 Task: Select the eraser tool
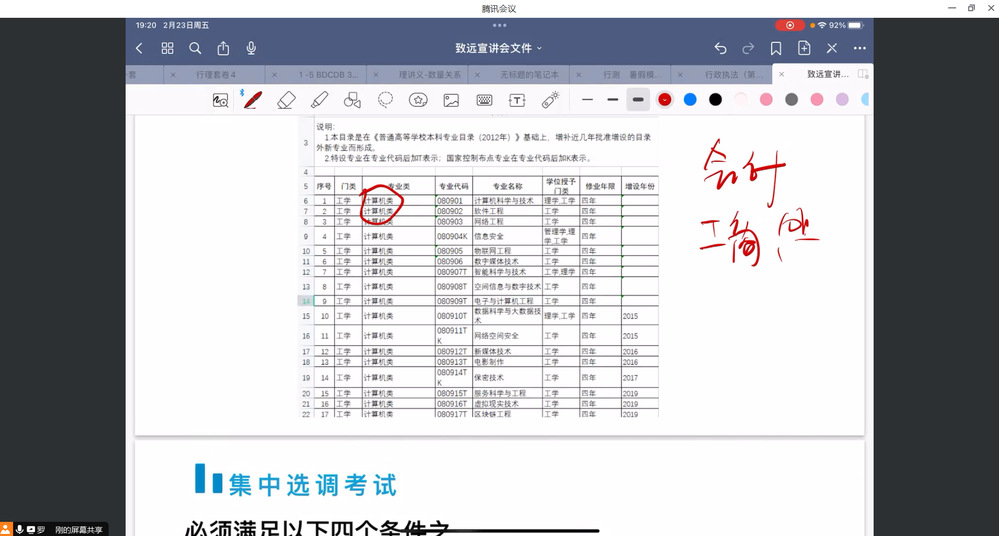click(x=286, y=100)
